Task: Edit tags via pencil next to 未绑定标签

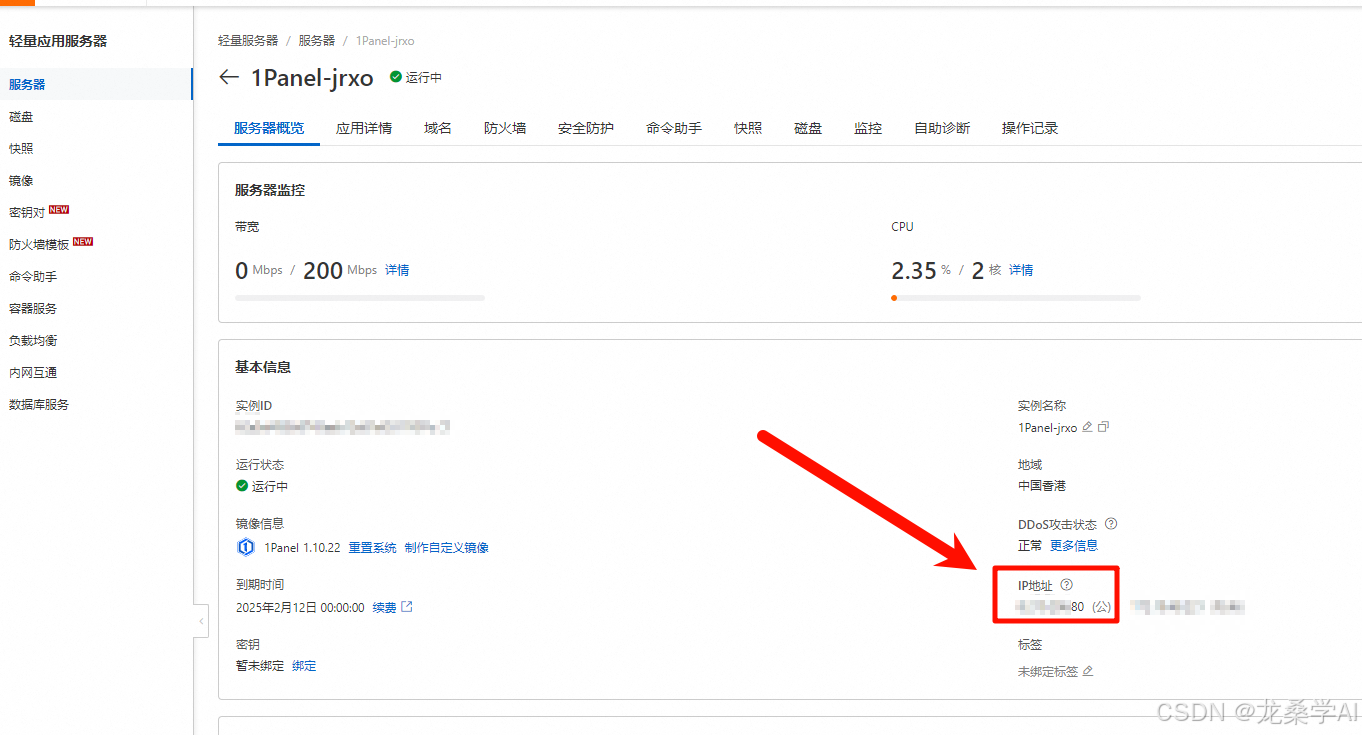Action: click(x=1088, y=671)
